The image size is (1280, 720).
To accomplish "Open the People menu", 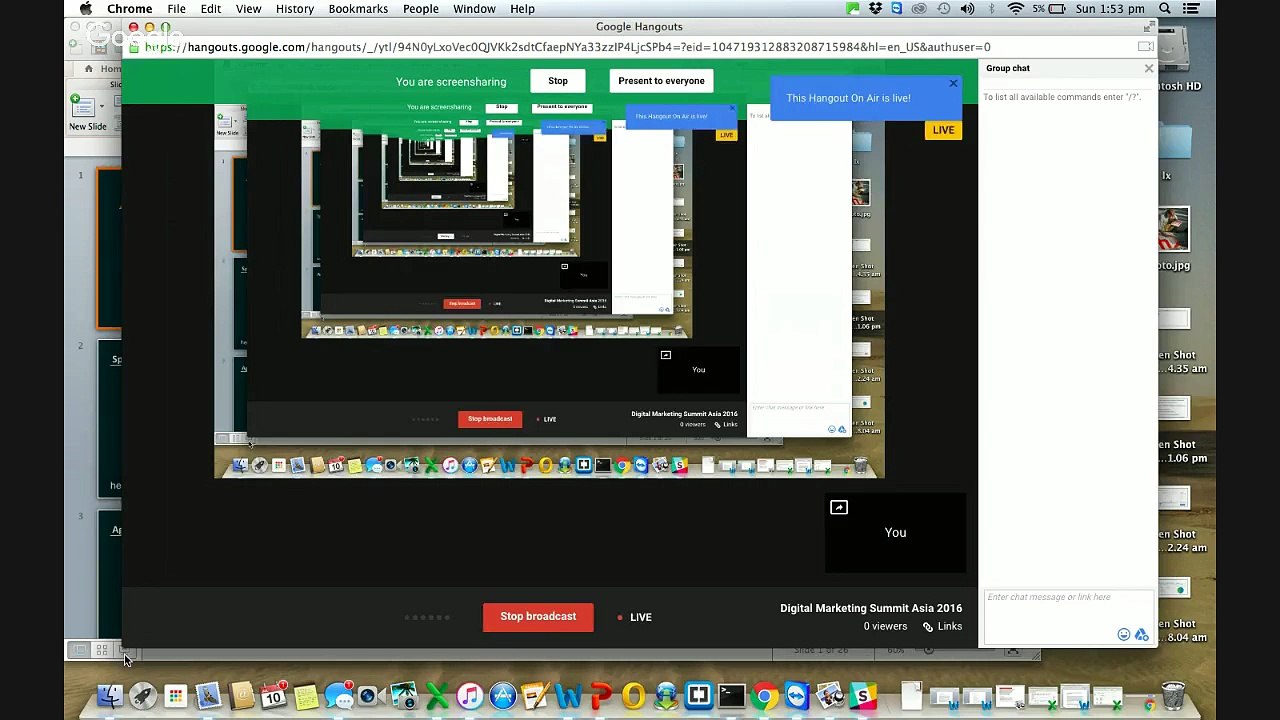I will tap(420, 9).
